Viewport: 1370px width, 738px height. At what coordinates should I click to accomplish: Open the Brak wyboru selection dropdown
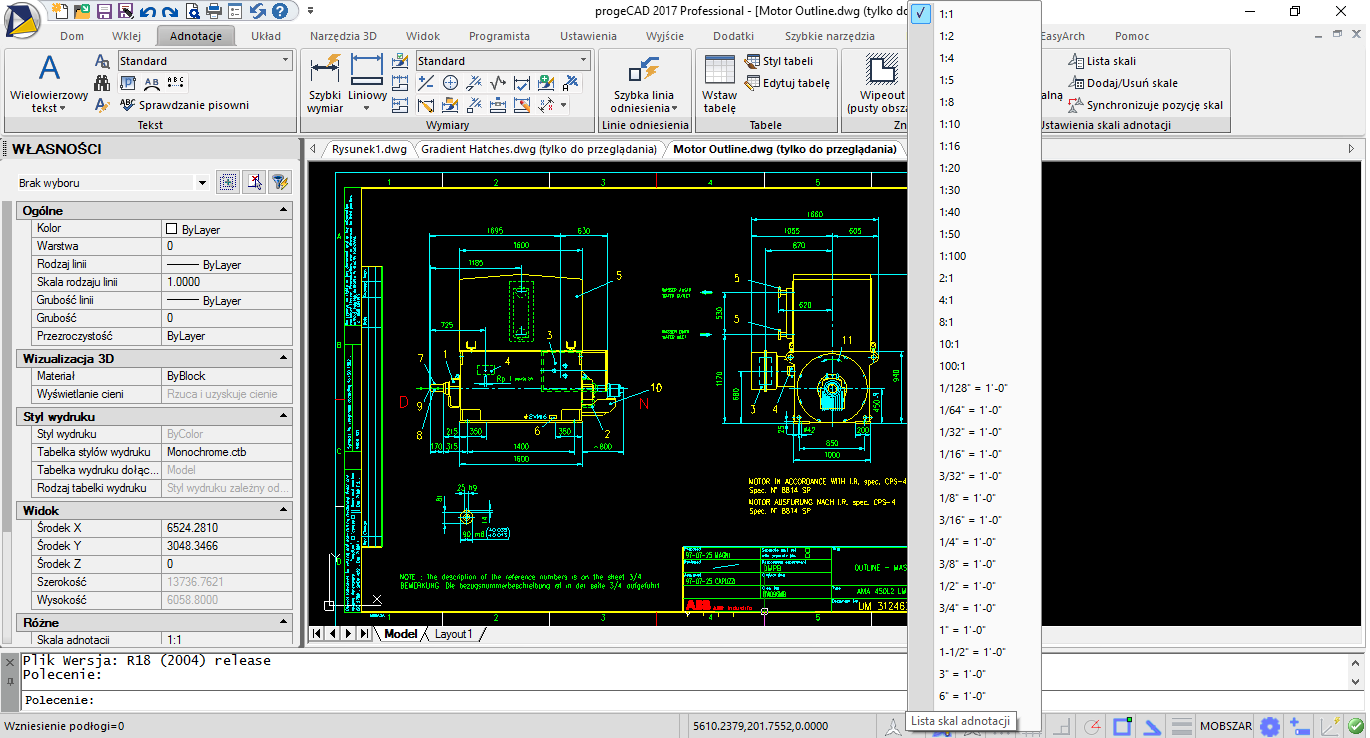(202, 183)
